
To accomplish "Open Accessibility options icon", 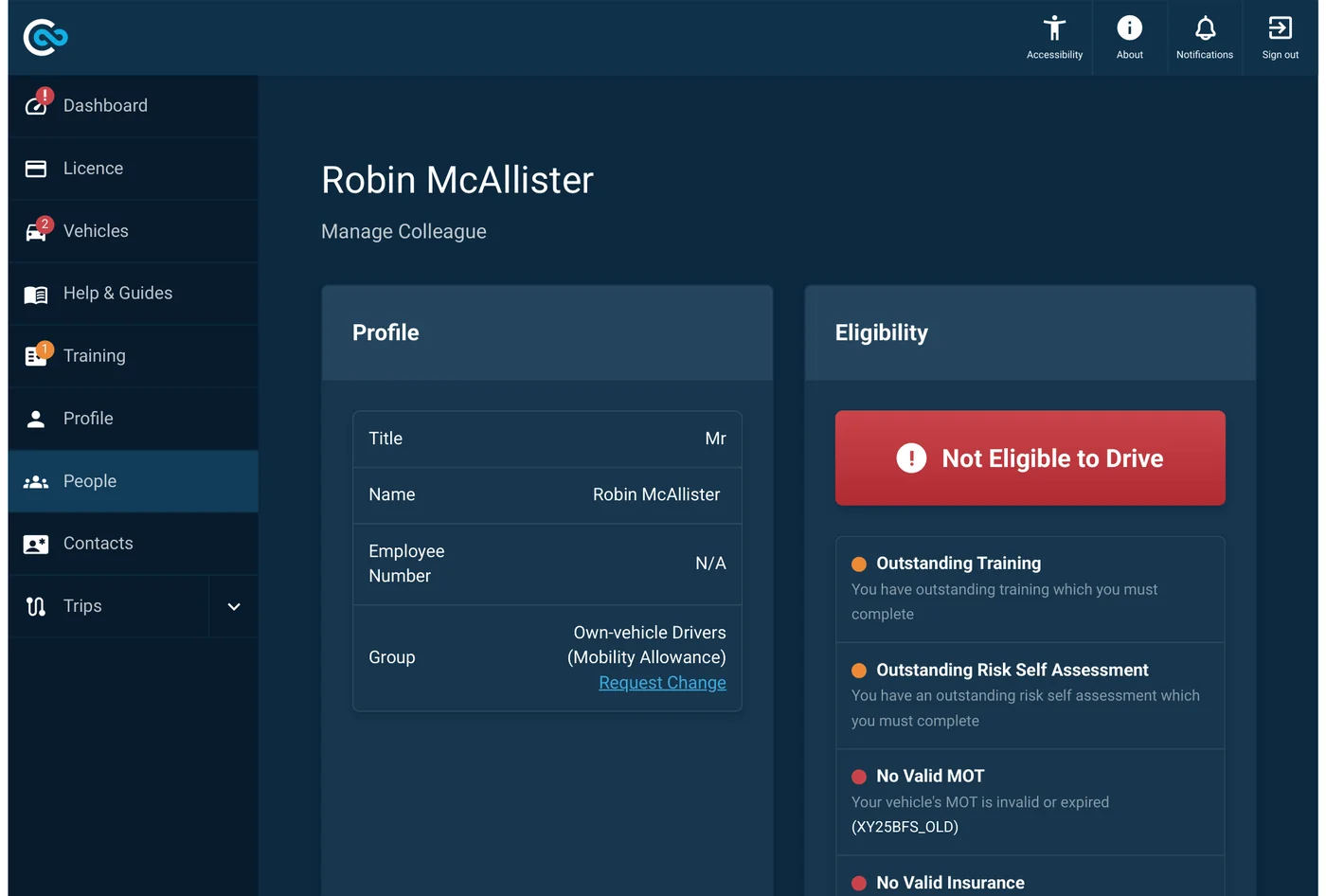I will coord(1054,28).
